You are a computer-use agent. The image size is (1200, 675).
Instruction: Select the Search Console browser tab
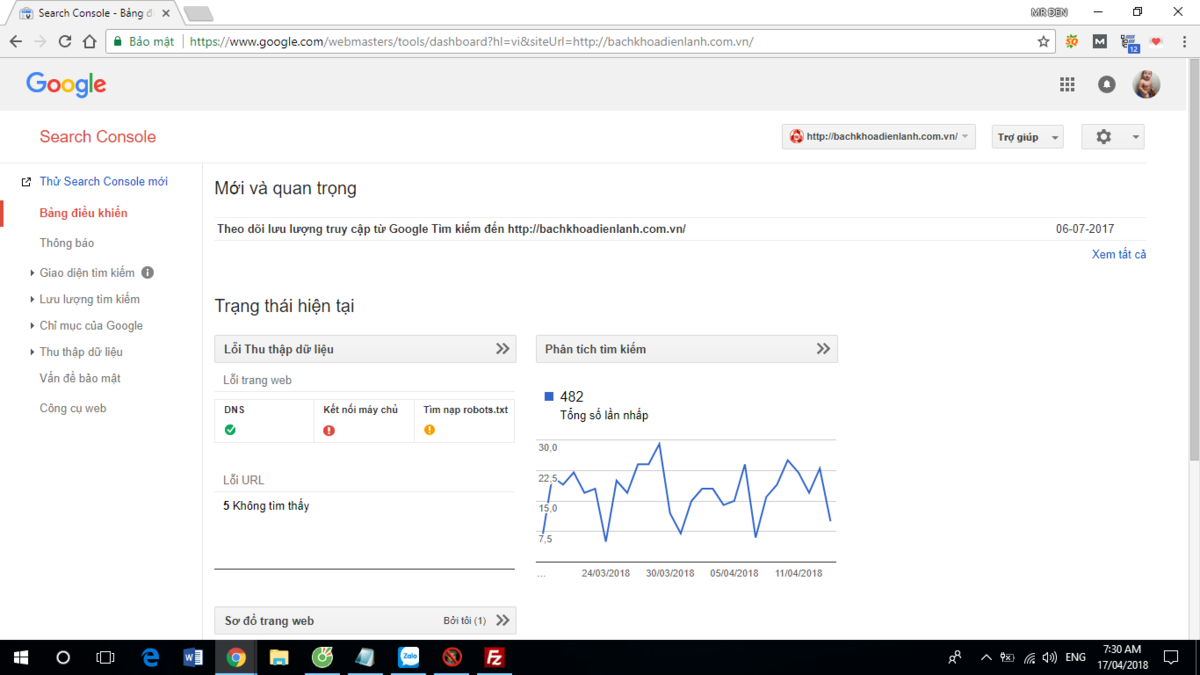pyautogui.click(x=90, y=13)
